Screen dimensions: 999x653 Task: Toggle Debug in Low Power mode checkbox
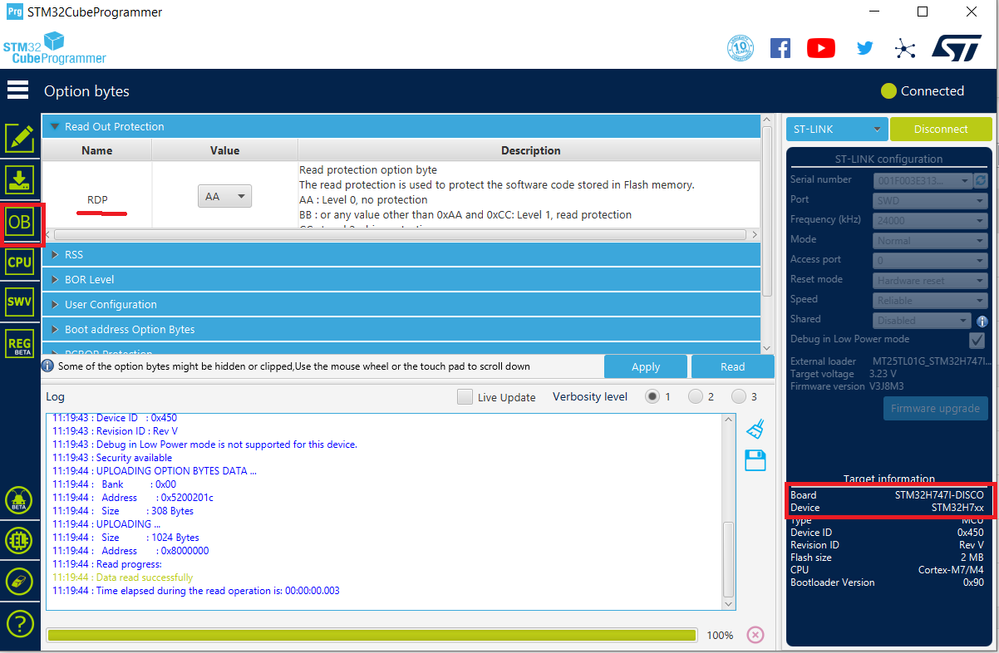(977, 340)
